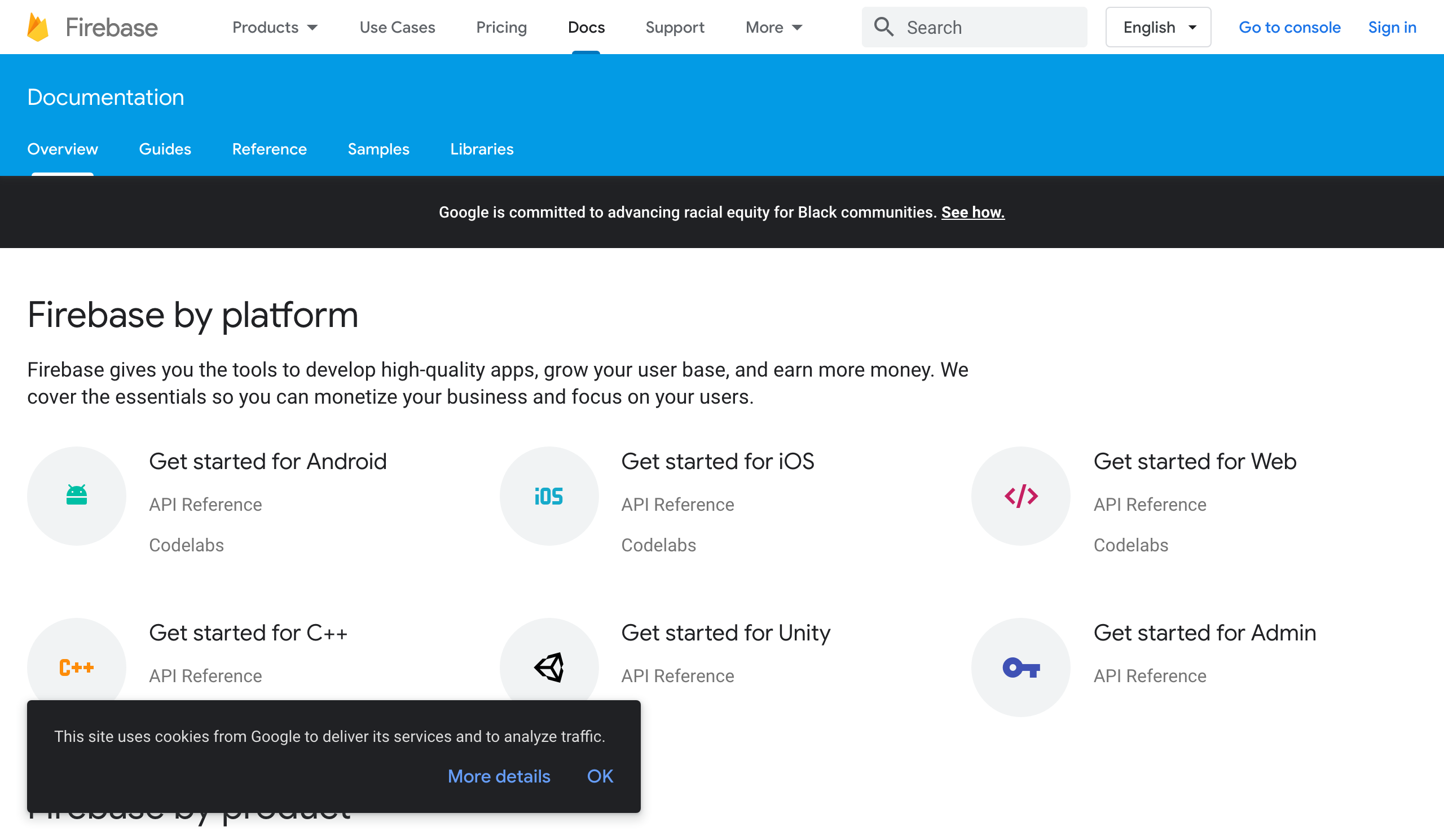Screen dimensions: 1444x840
Task: Click the Unity logo icon
Action: tap(549, 667)
